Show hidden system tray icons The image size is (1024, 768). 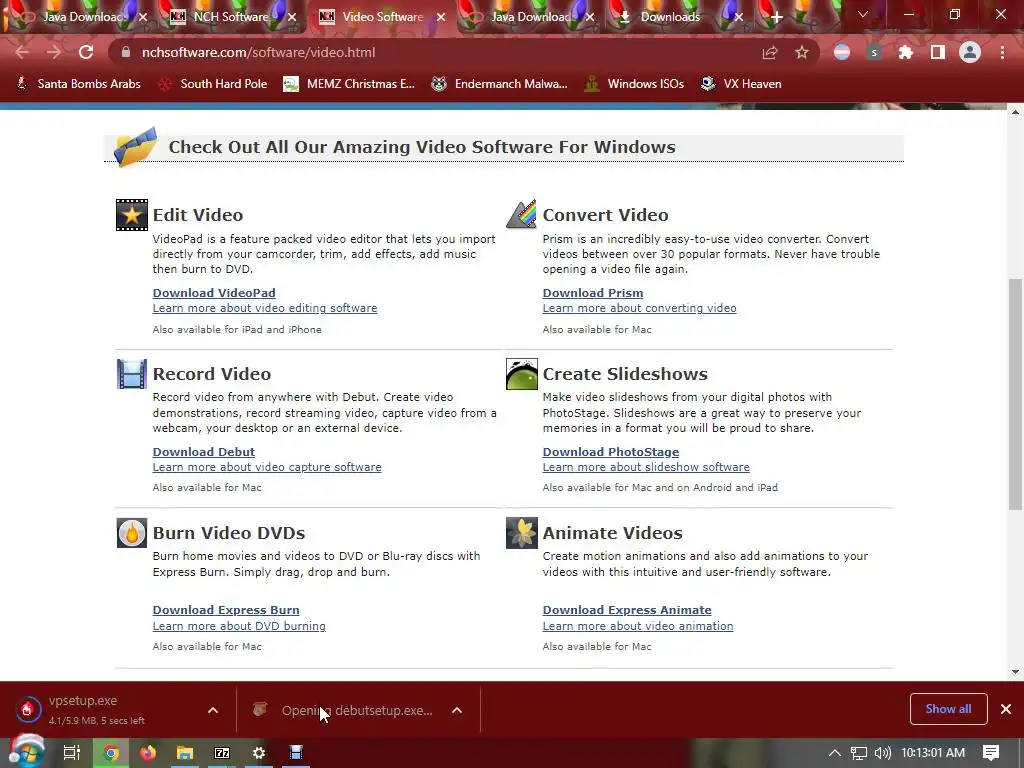[x=835, y=753]
